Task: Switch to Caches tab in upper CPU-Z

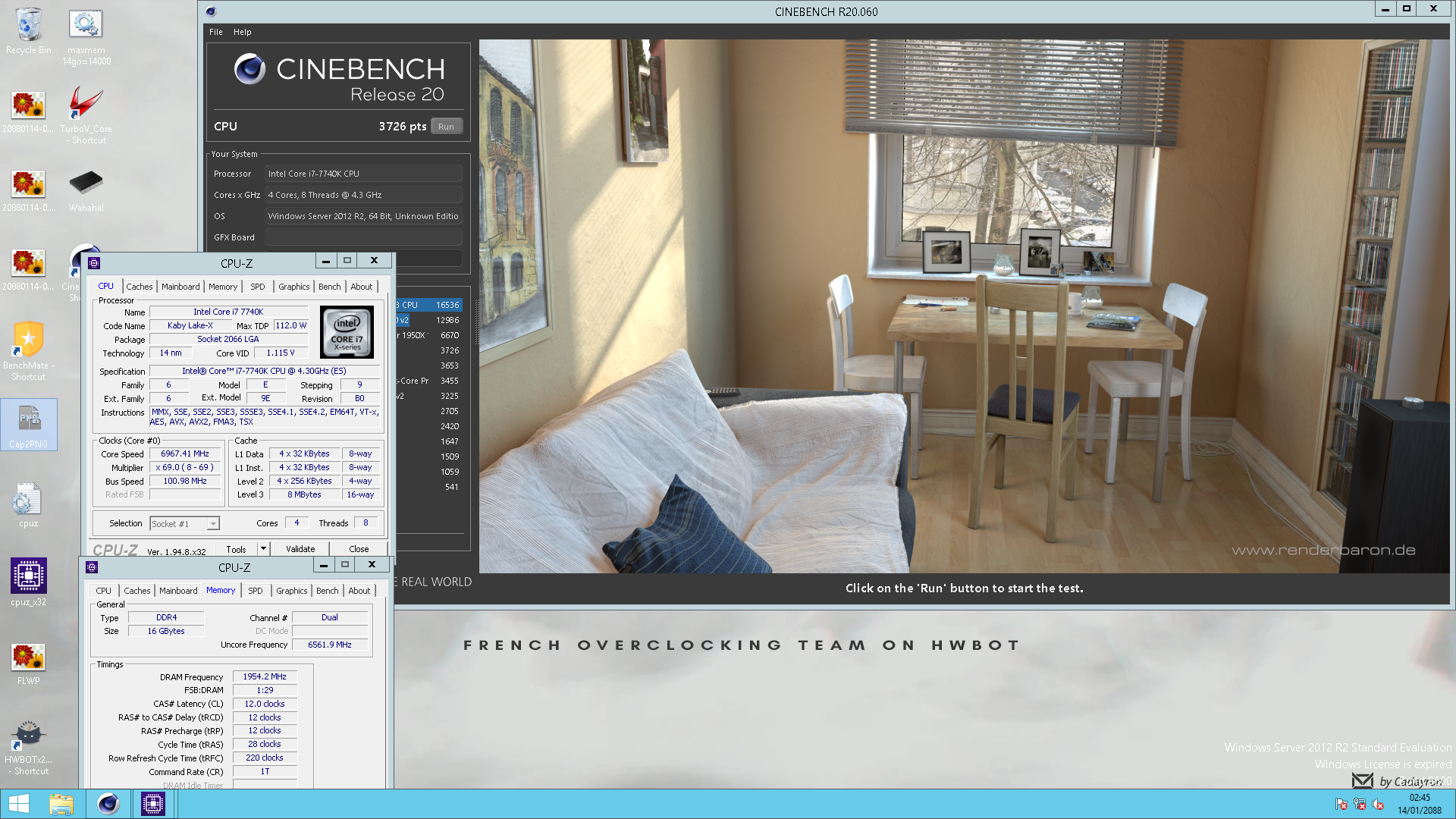Action: click(x=140, y=287)
